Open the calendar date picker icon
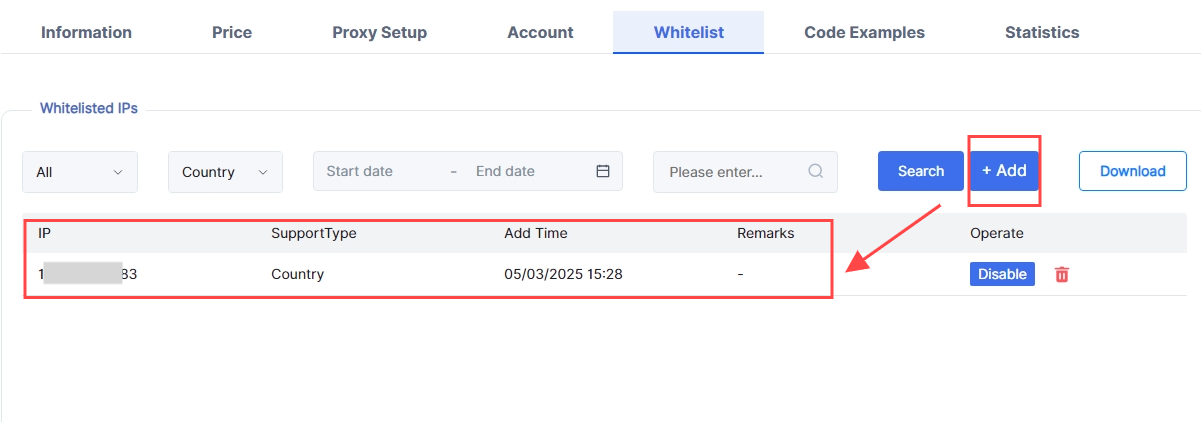 tap(603, 171)
